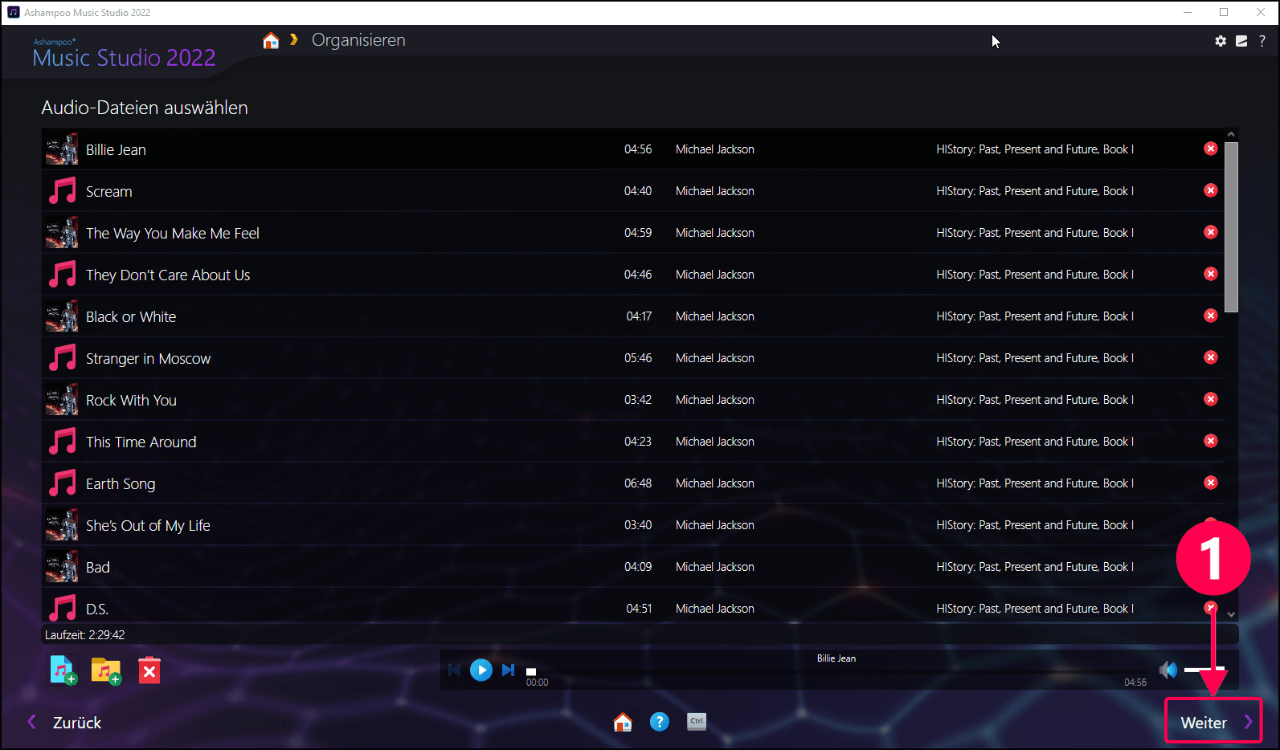The height and width of the screenshot is (750, 1280).
Task: Remove This Time Around track
Action: click(x=1210, y=441)
